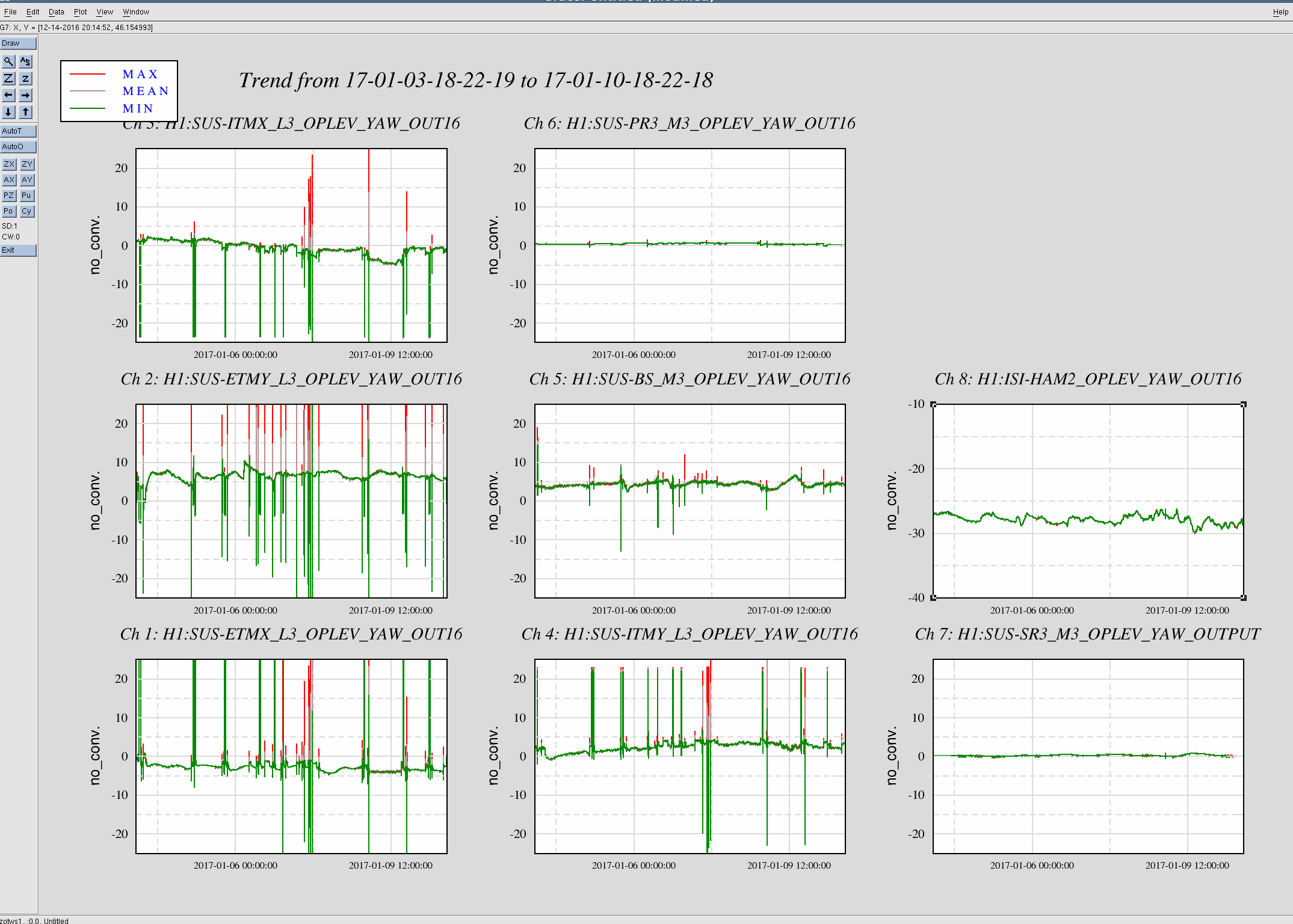This screenshot has height=924, width=1293.
Task: Select the Ch 7 SR3_M3 plot
Action: pos(1088,756)
